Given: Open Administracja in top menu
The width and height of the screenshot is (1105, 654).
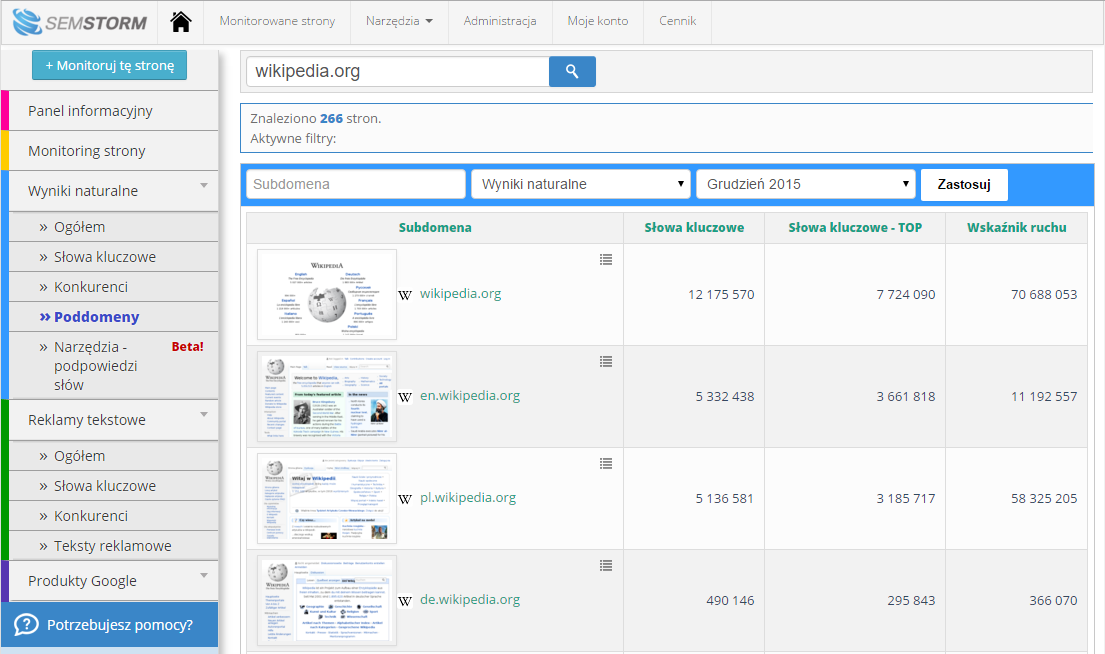Looking at the screenshot, I should [x=500, y=21].
